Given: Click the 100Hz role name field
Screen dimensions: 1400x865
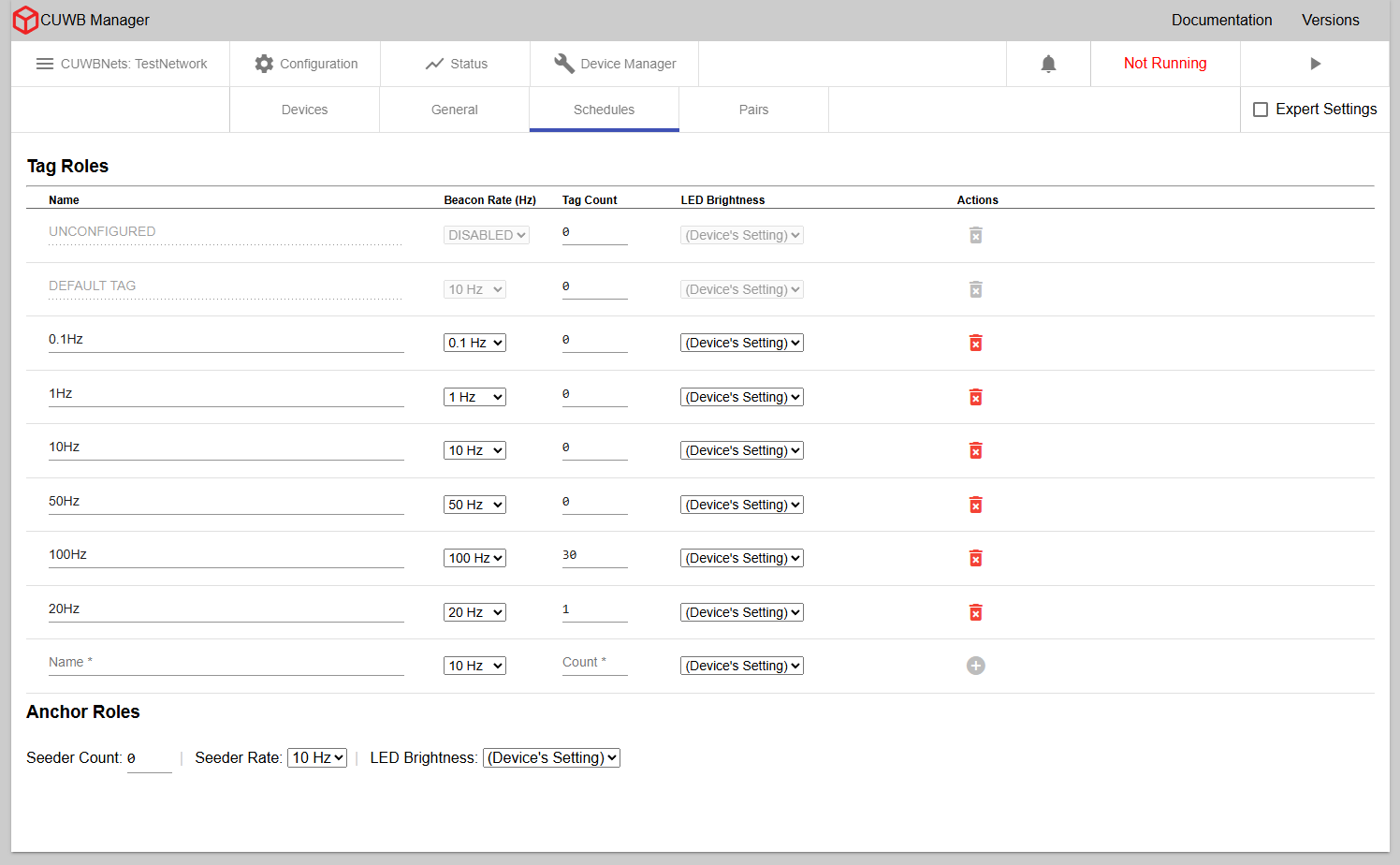Looking at the screenshot, I should pyautogui.click(x=226, y=556).
